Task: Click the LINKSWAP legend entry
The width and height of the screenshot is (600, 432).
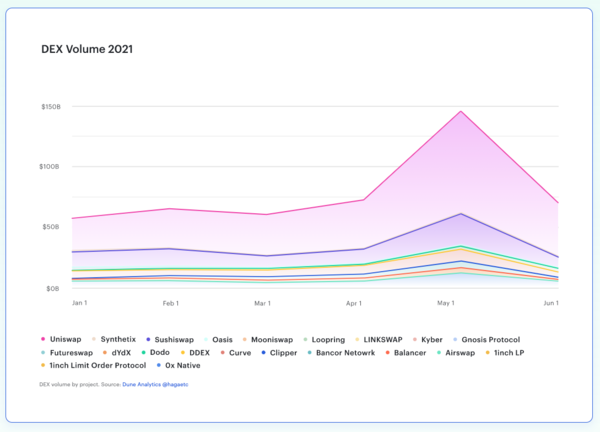Action: 379,340
